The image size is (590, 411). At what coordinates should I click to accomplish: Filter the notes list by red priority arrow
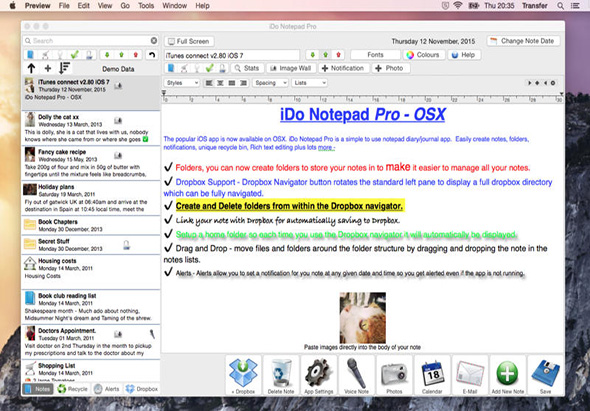coord(136,55)
